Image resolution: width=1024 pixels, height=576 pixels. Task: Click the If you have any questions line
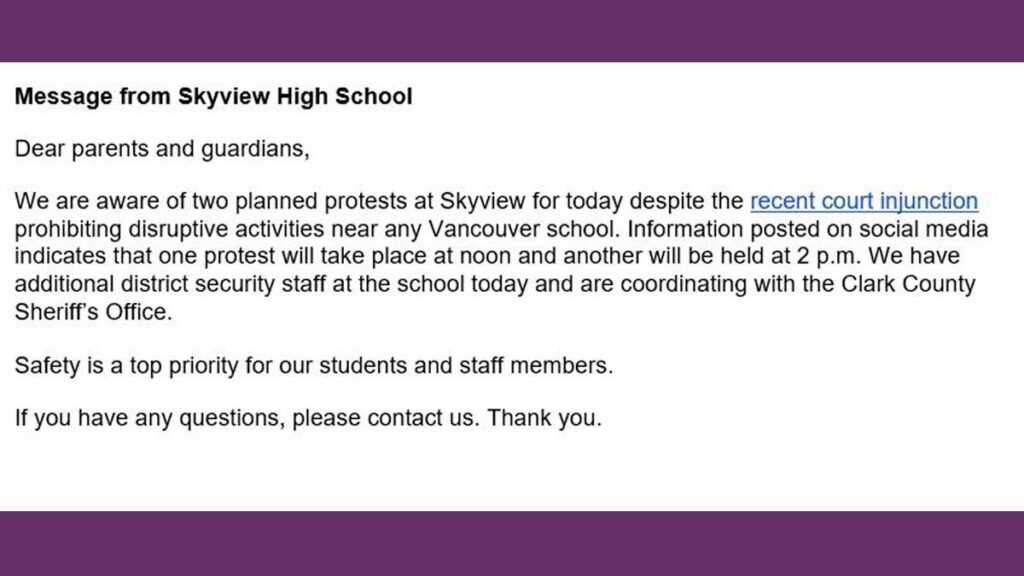[x=308, y=418]
